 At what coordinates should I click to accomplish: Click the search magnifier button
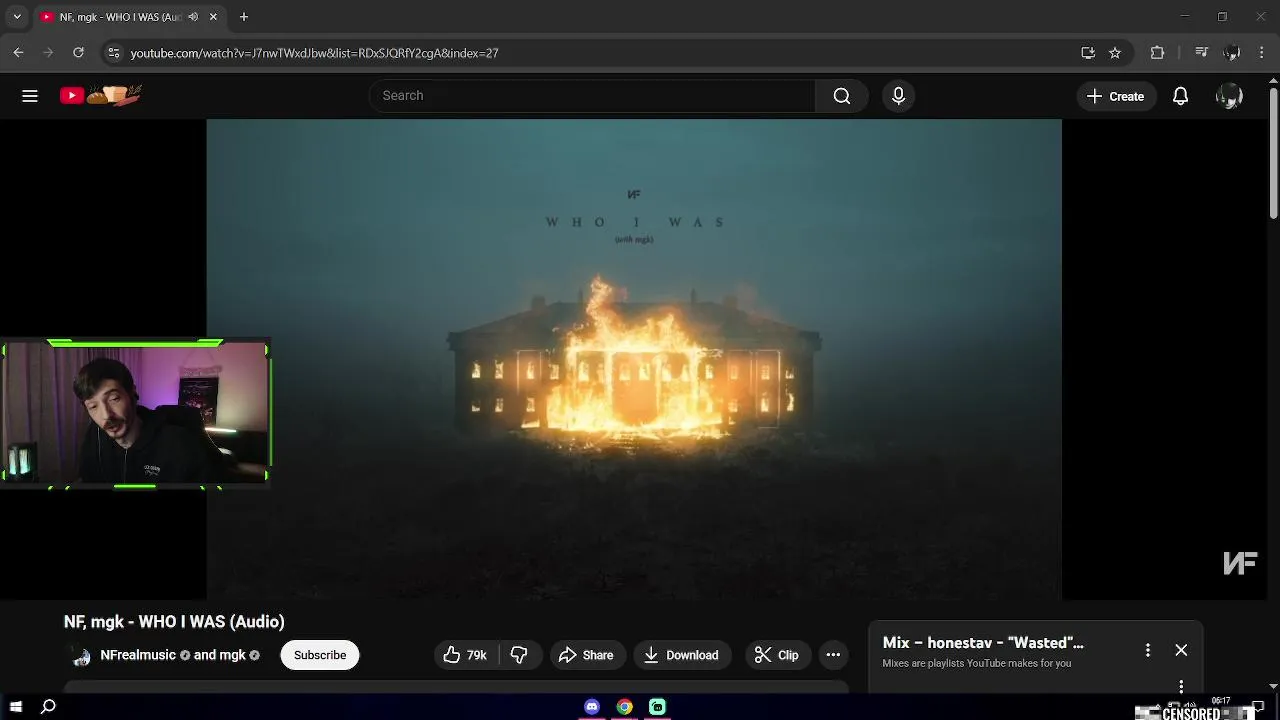pos(842,96)
